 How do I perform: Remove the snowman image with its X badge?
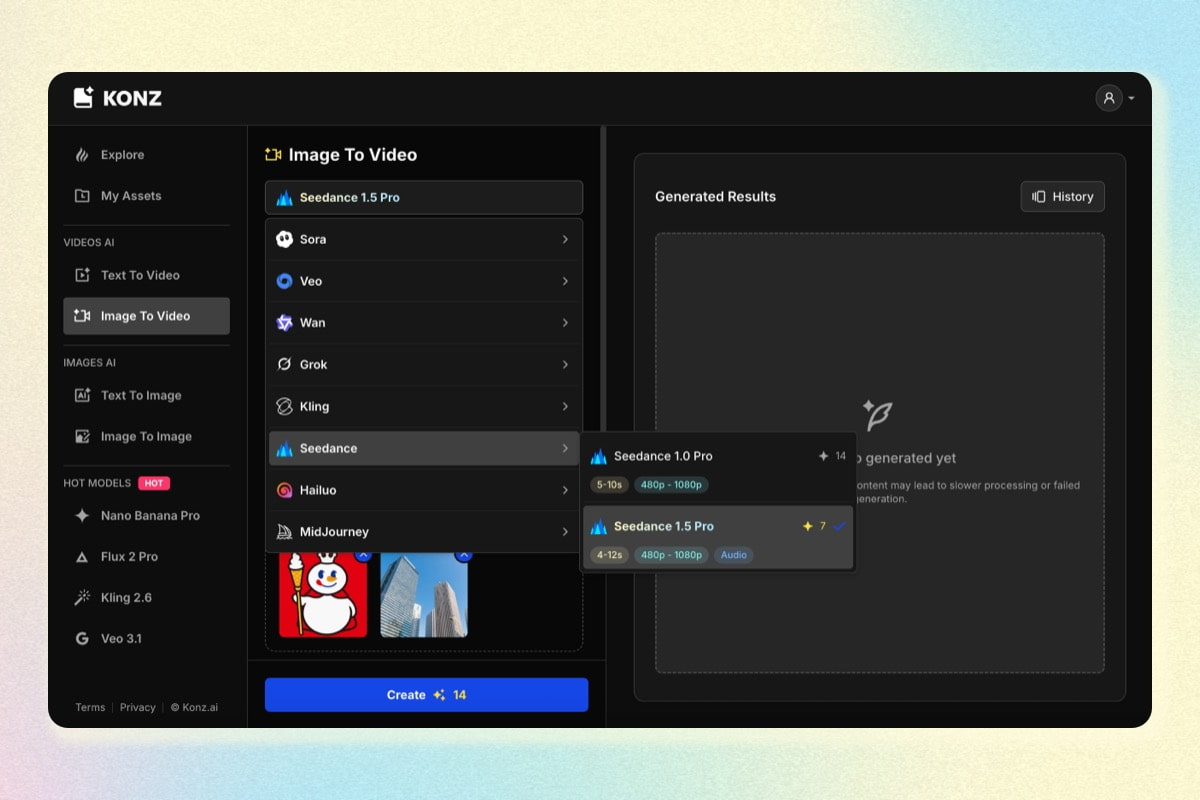[363, 554]
